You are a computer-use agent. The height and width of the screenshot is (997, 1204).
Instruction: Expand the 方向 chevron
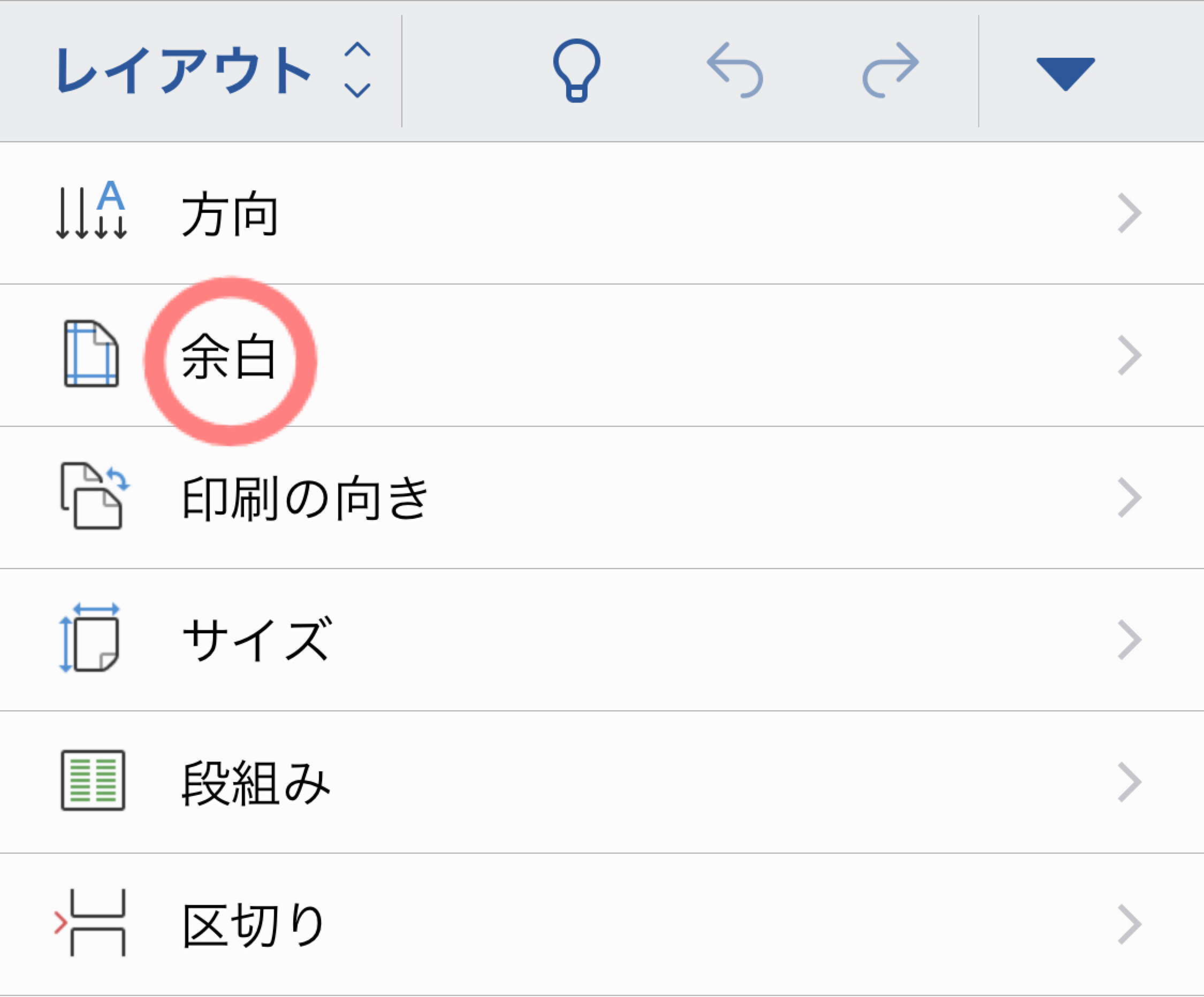[1130, 213]
